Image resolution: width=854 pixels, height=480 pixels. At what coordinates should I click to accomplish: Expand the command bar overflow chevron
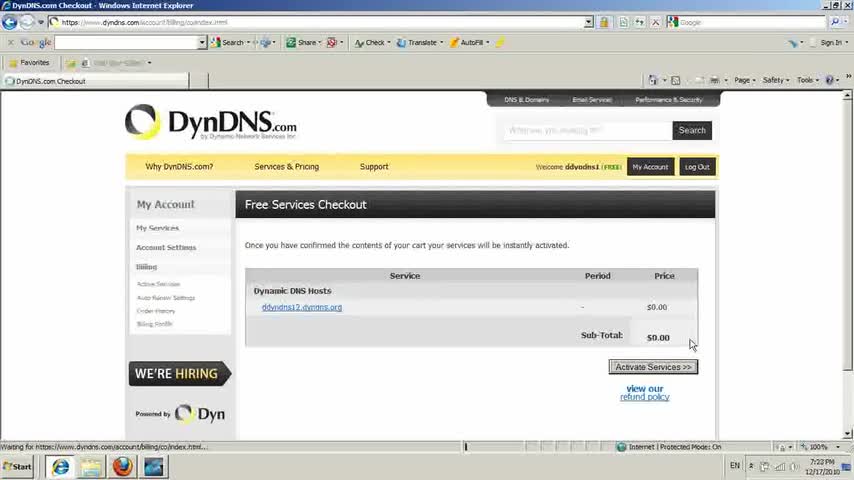click(x=848, y=77)
